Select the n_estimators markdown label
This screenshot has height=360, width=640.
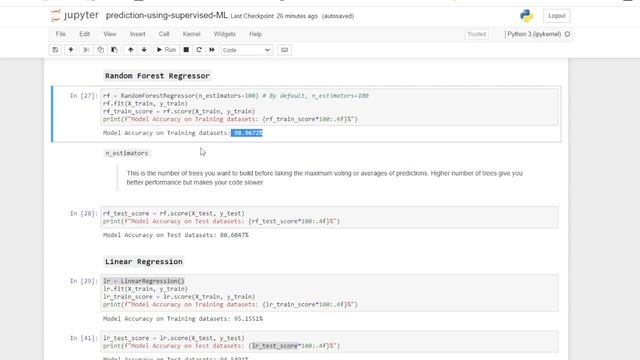tap(127, 153)
